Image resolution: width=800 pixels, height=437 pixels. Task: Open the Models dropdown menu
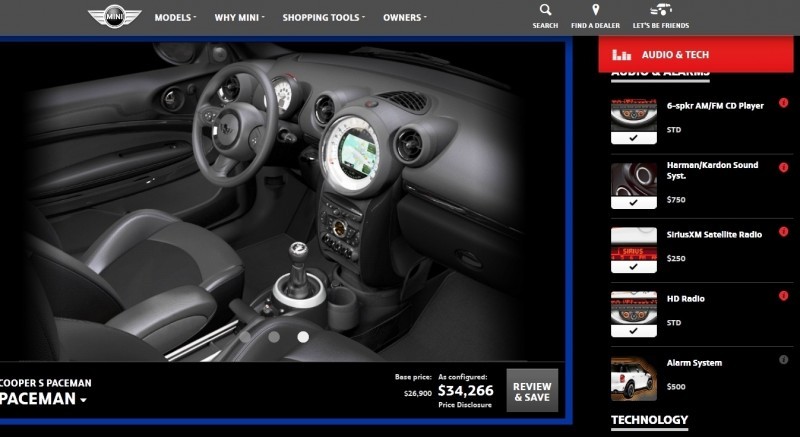click(176, 17)
